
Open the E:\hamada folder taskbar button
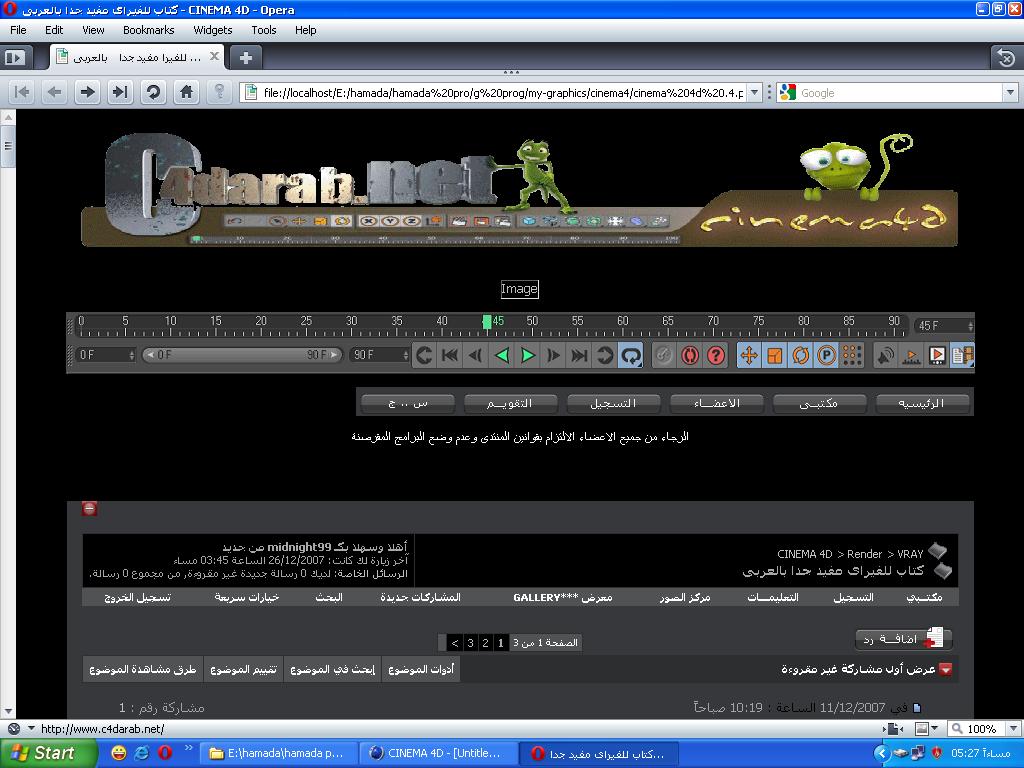click(x=278, y=753)
